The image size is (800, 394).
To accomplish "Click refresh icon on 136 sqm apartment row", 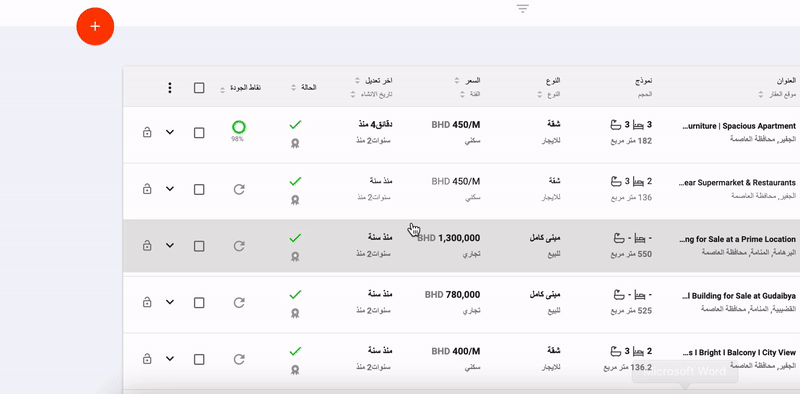I will [x=239, y=190].
